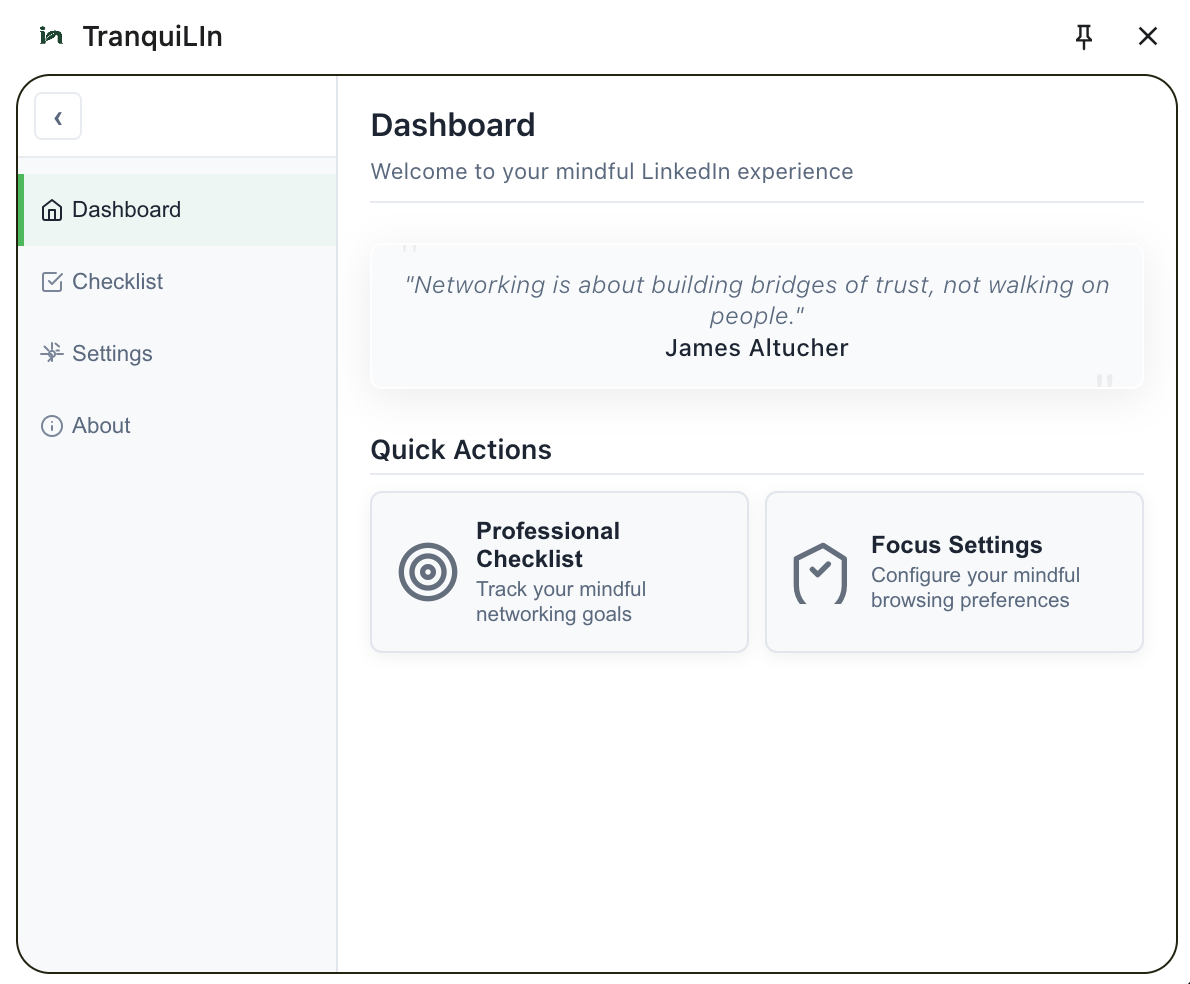1190x984 pixels.
Task: Click the checkbox icon beside Checklist
Action: tap(51, 282)
